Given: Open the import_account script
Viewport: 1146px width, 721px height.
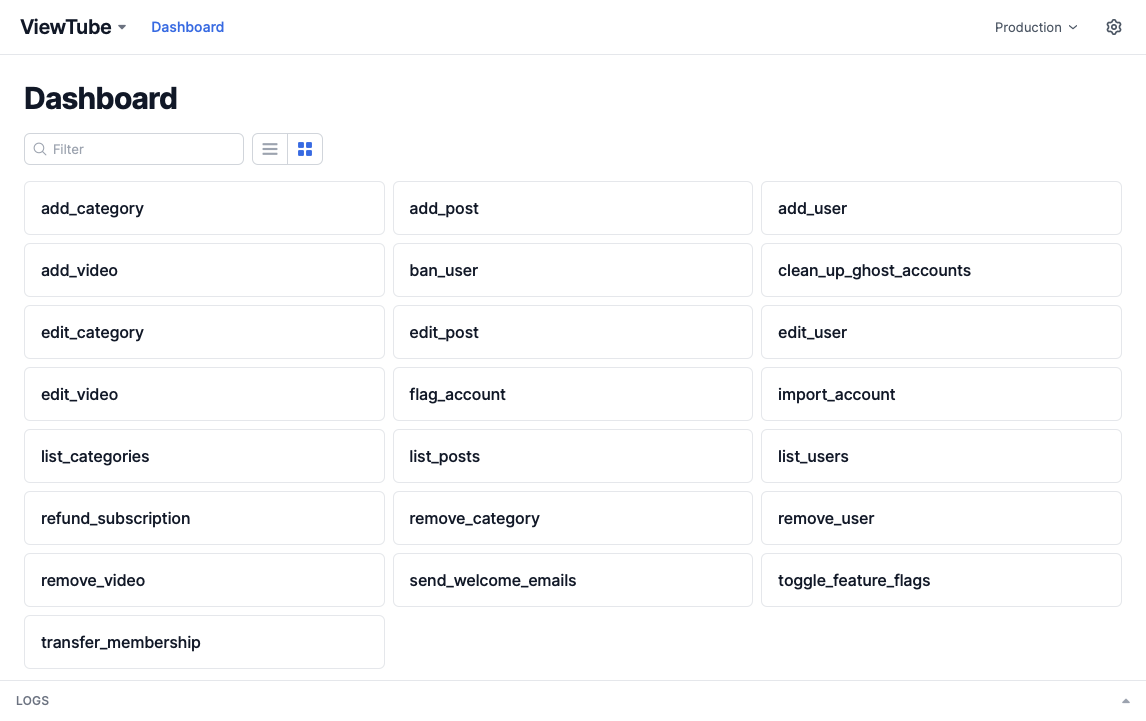Looking at the screenshot, I should (940, 394).
